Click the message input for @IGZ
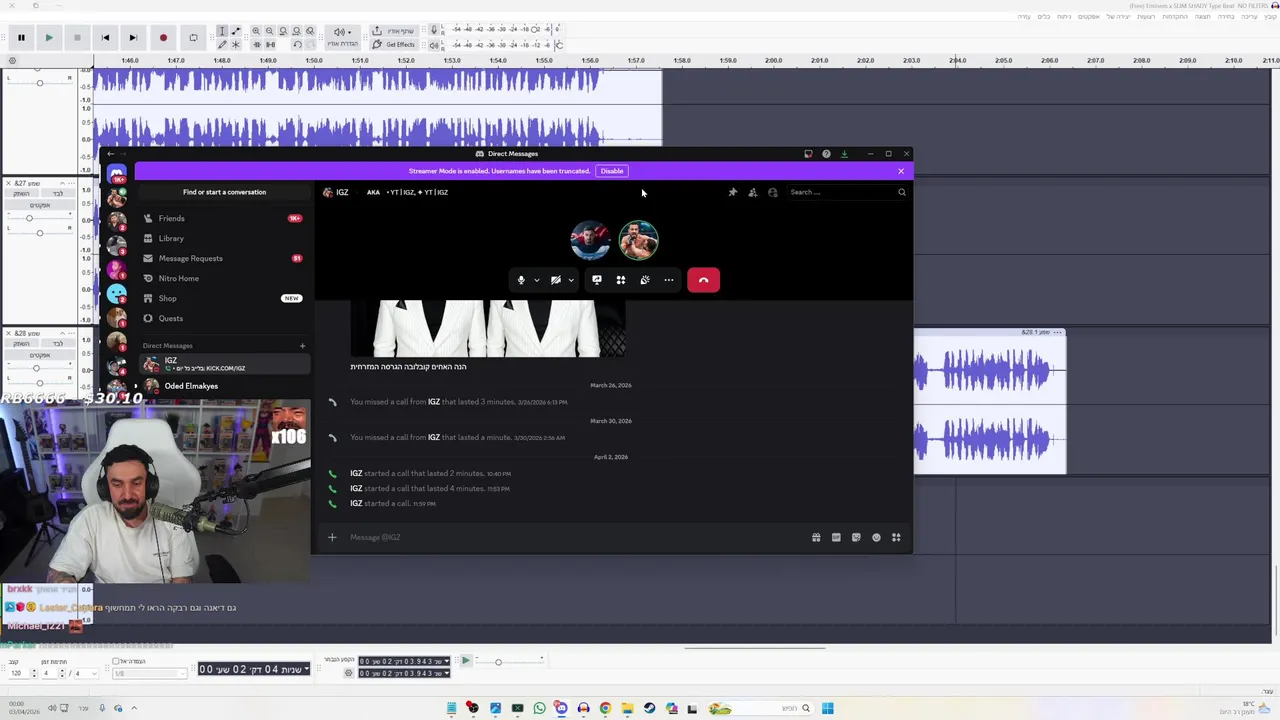 click(x=575, y=537)
